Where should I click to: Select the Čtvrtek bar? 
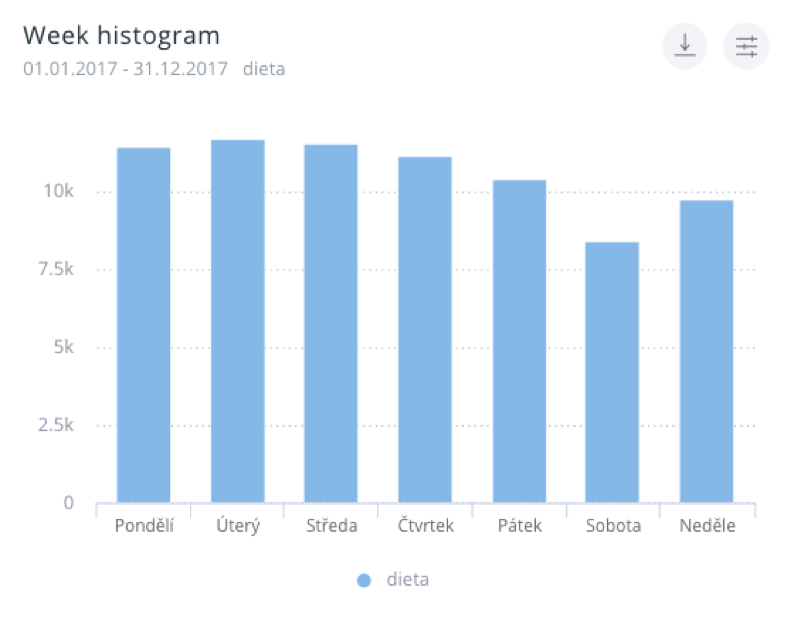425,330
